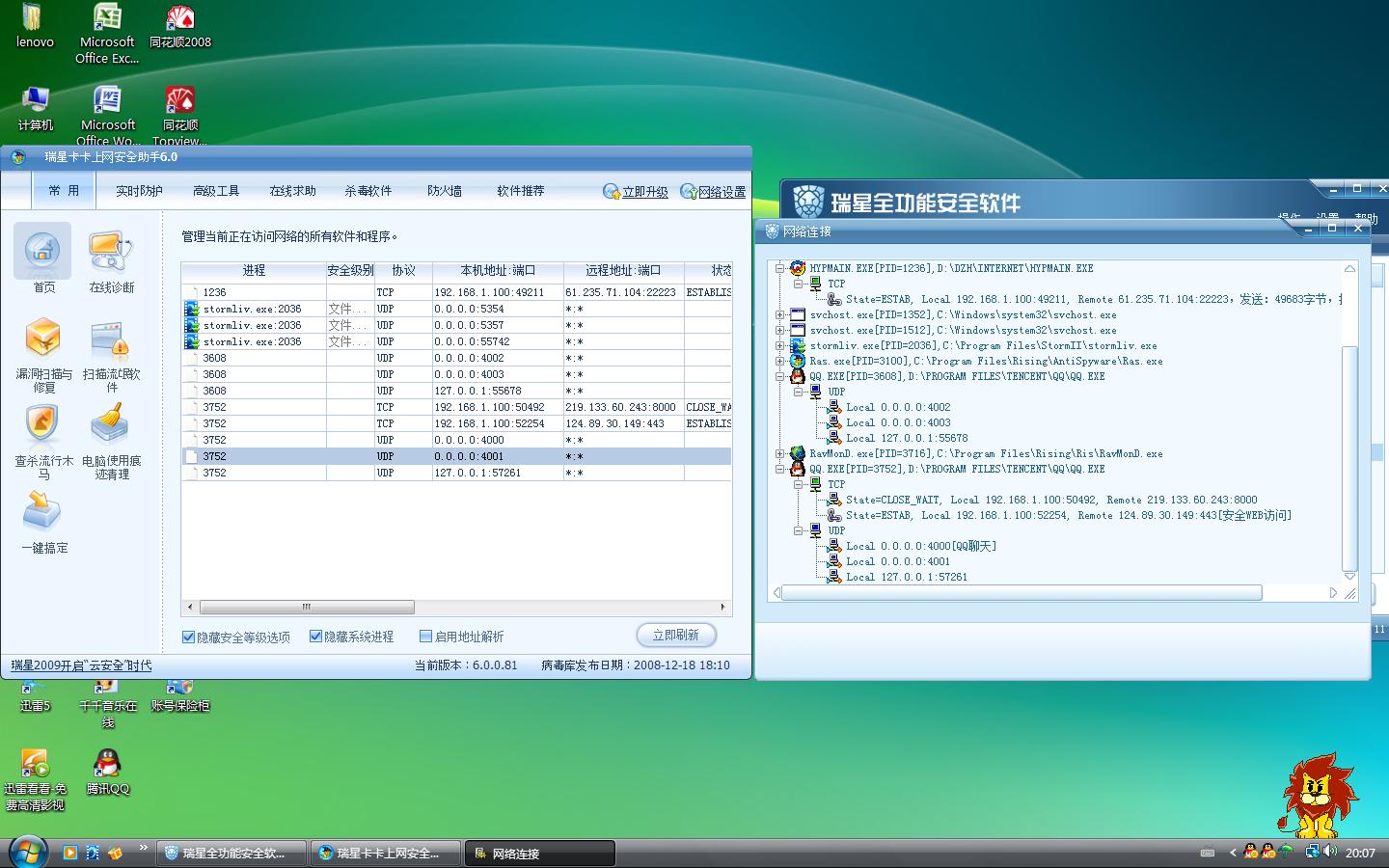This screenshot has width=1389, height=868.
Task: Click the 立即刷新 refresh button
Action: [x=675, y=636]
